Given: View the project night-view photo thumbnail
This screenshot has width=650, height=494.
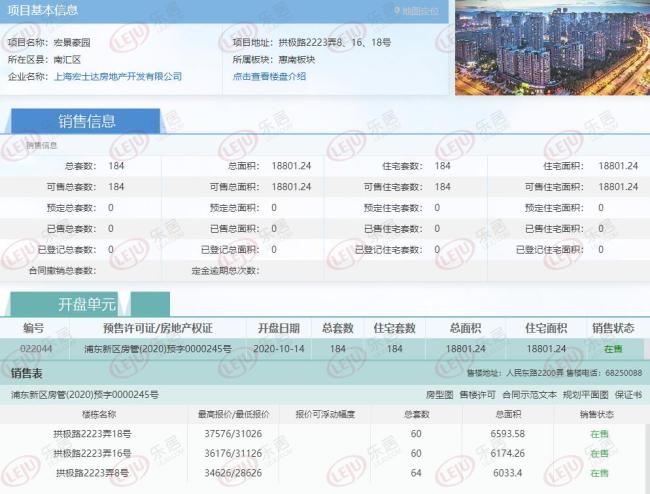Looking at the screenshot, I should (553, 47).
